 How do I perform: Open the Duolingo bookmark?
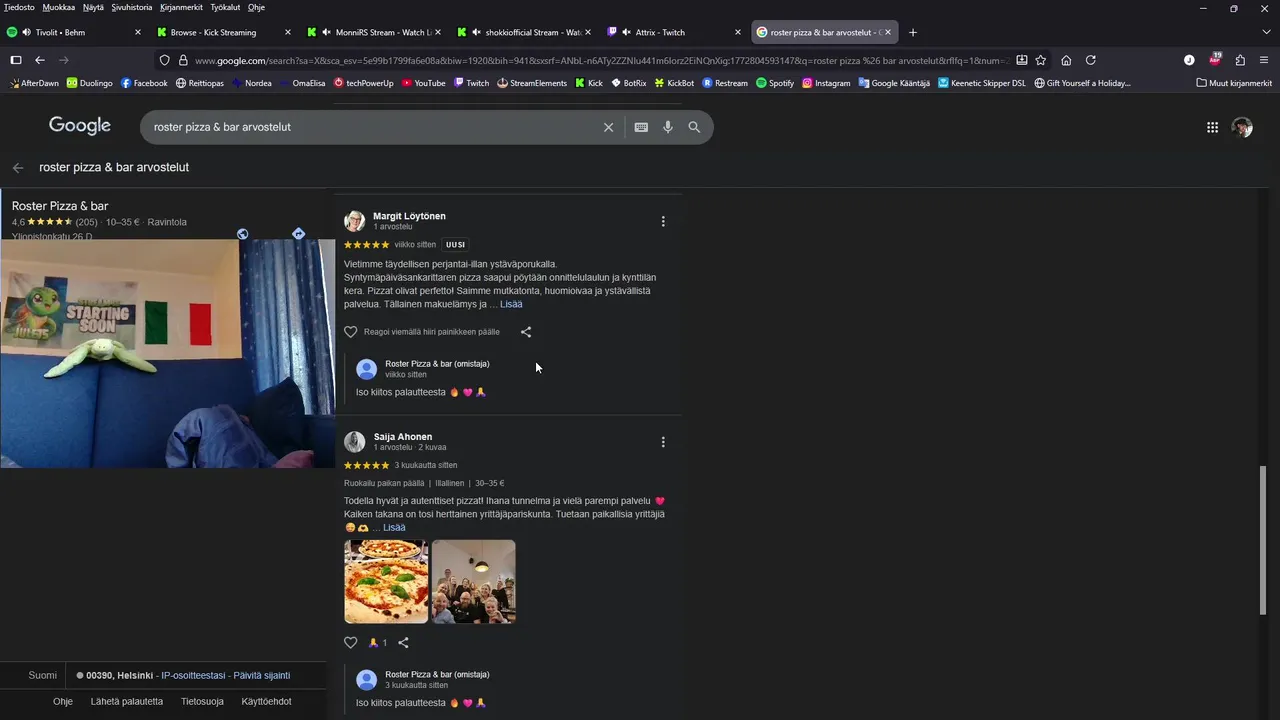pos(89,83)
